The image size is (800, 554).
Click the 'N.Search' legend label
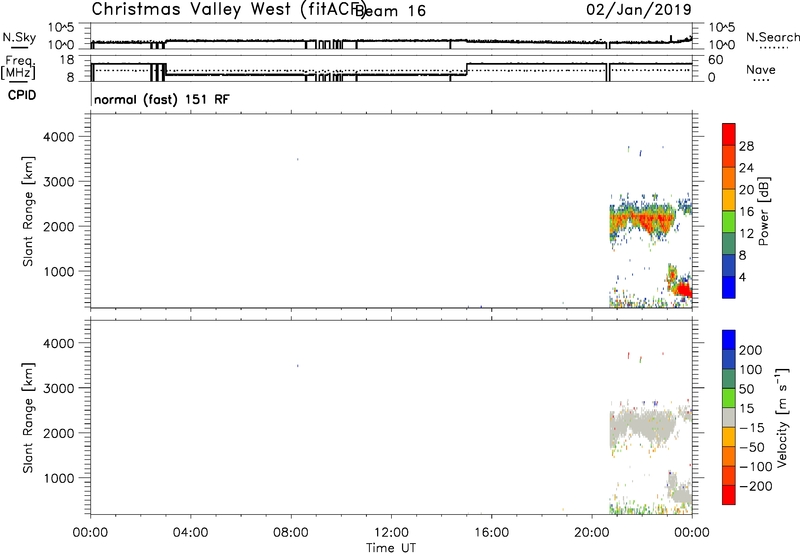pos(772,37)
